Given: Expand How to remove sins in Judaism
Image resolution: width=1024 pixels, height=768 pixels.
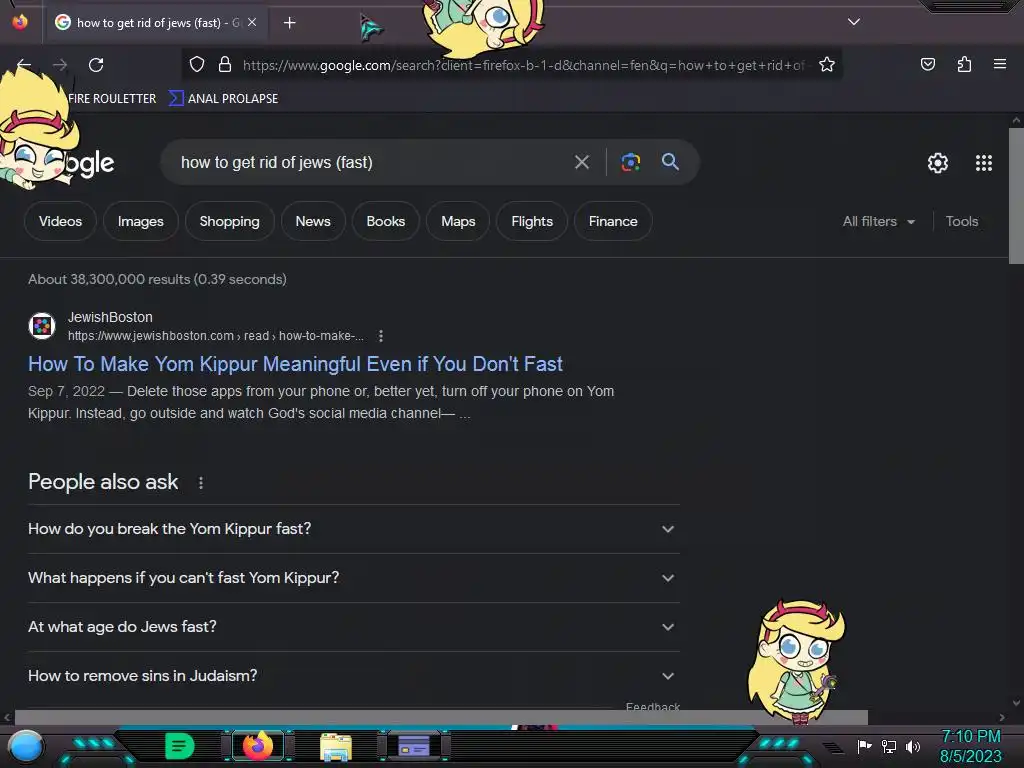Looking at the screenshot, I should (353, 676).
